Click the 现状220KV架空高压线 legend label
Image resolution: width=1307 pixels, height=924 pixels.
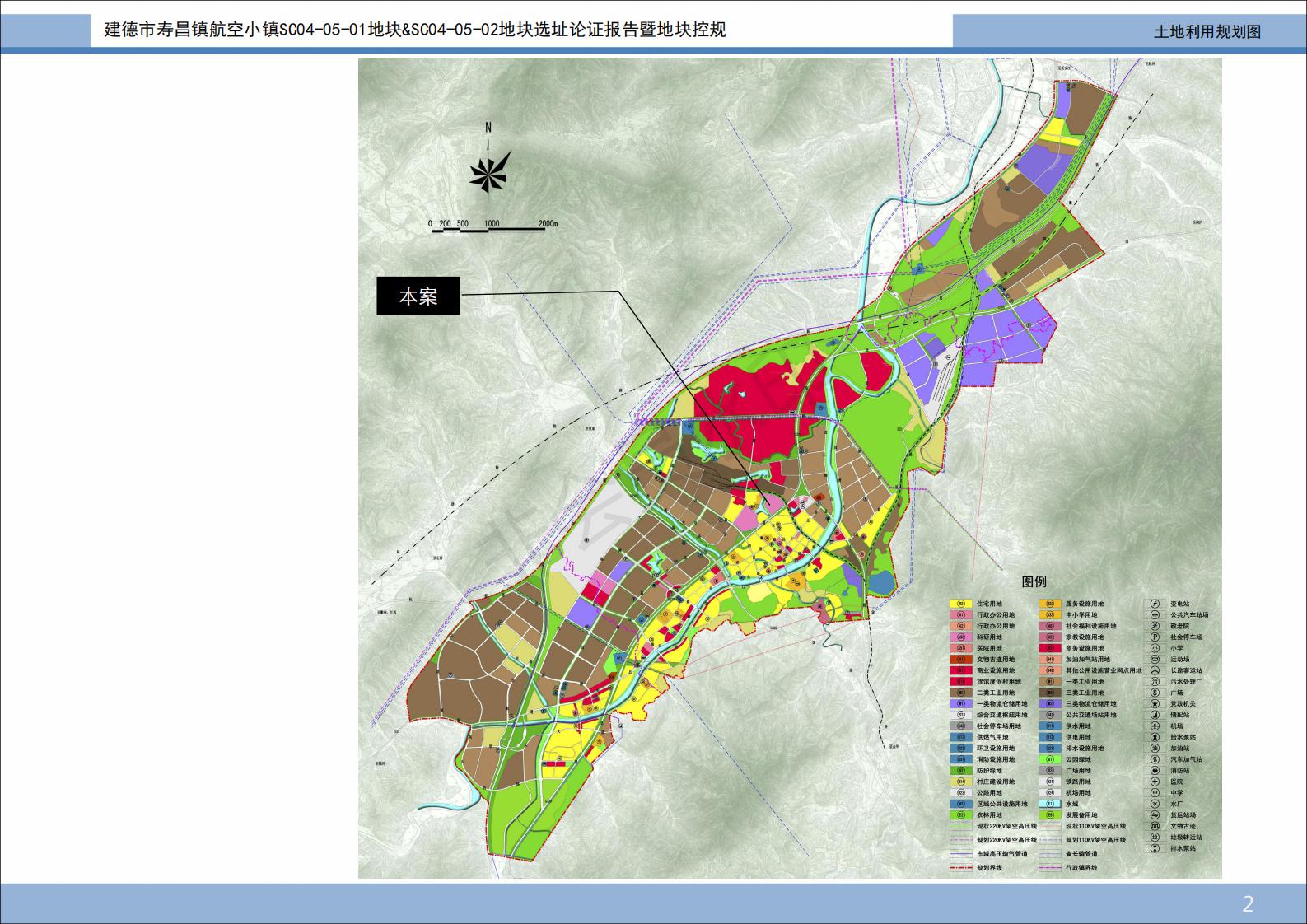coord(1007,826)
